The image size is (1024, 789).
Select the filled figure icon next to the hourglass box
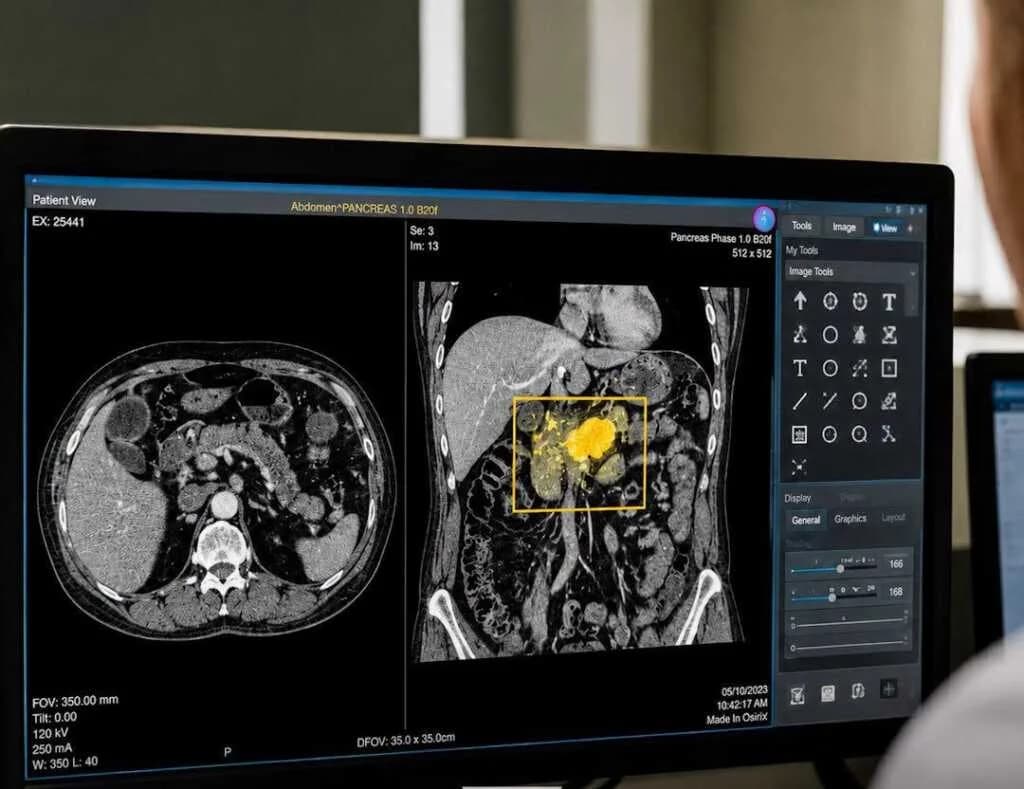click(859, 335)
